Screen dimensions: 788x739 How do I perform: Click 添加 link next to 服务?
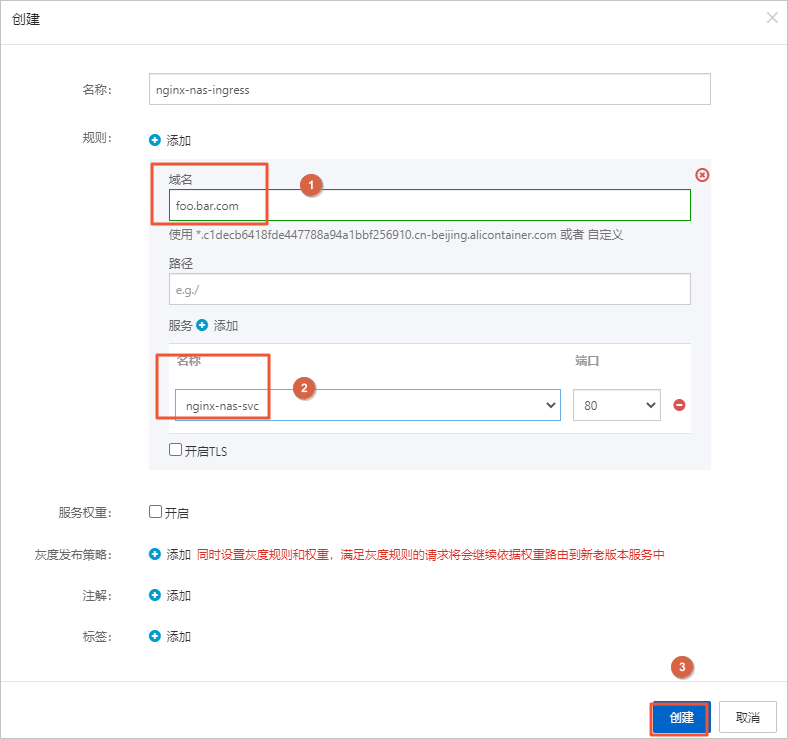coord(226,326)
